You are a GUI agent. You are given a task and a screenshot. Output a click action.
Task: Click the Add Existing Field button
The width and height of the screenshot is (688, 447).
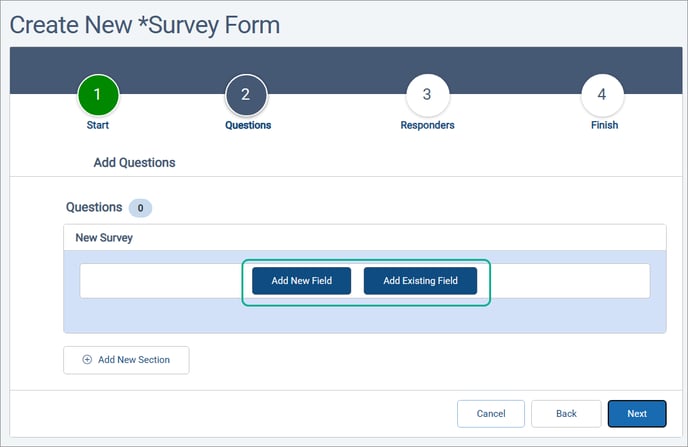[x=420, y=281]
